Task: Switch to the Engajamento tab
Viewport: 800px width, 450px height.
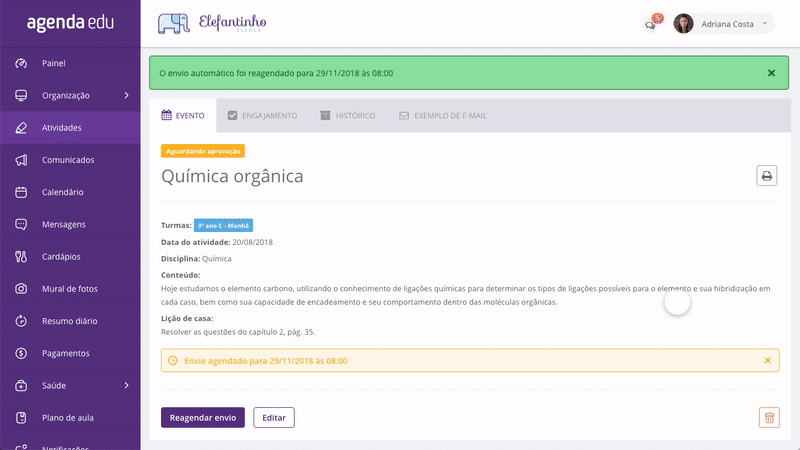Action: 262,115
